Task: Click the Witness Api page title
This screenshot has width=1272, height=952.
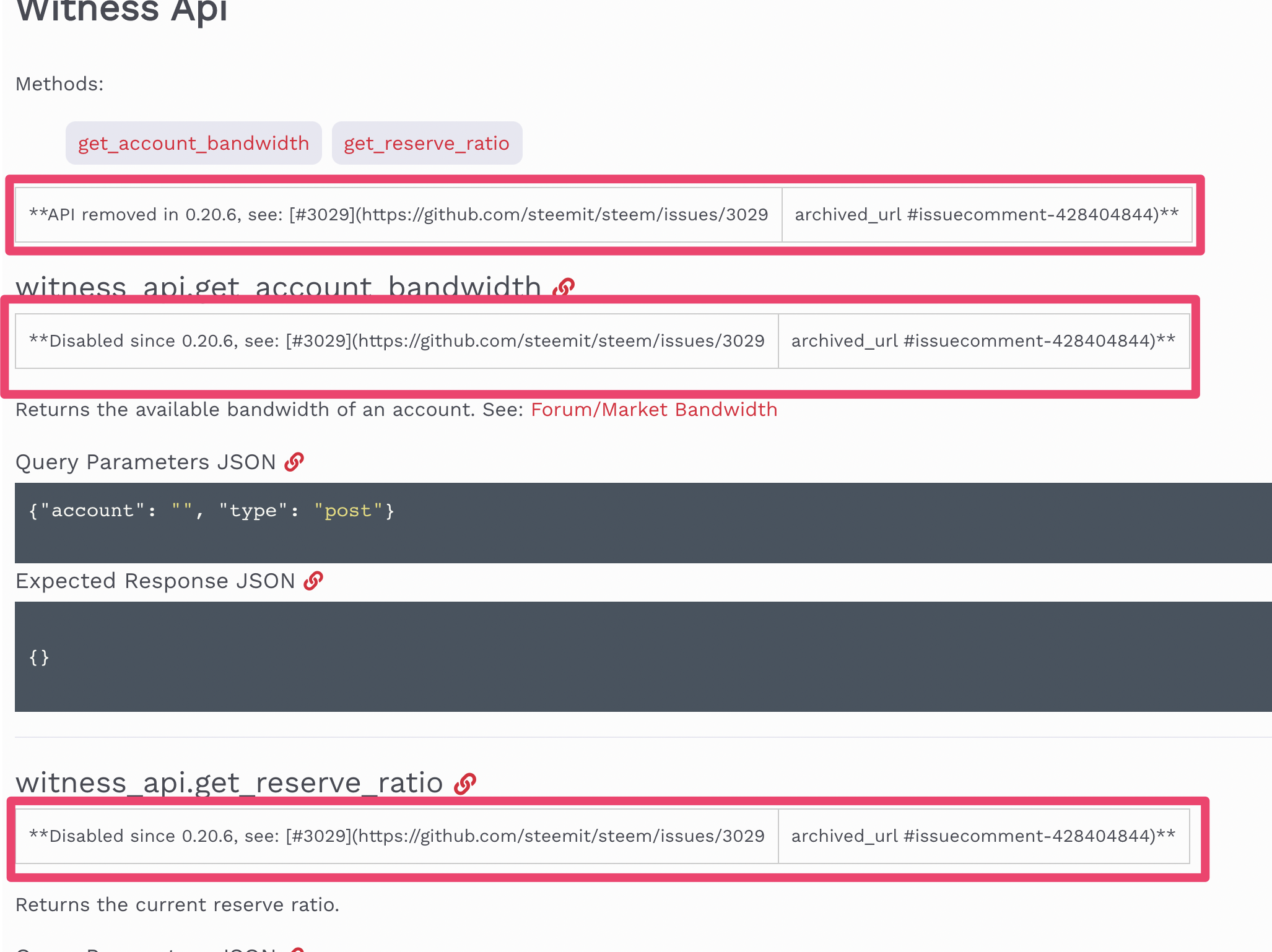Action: (122, 11)
